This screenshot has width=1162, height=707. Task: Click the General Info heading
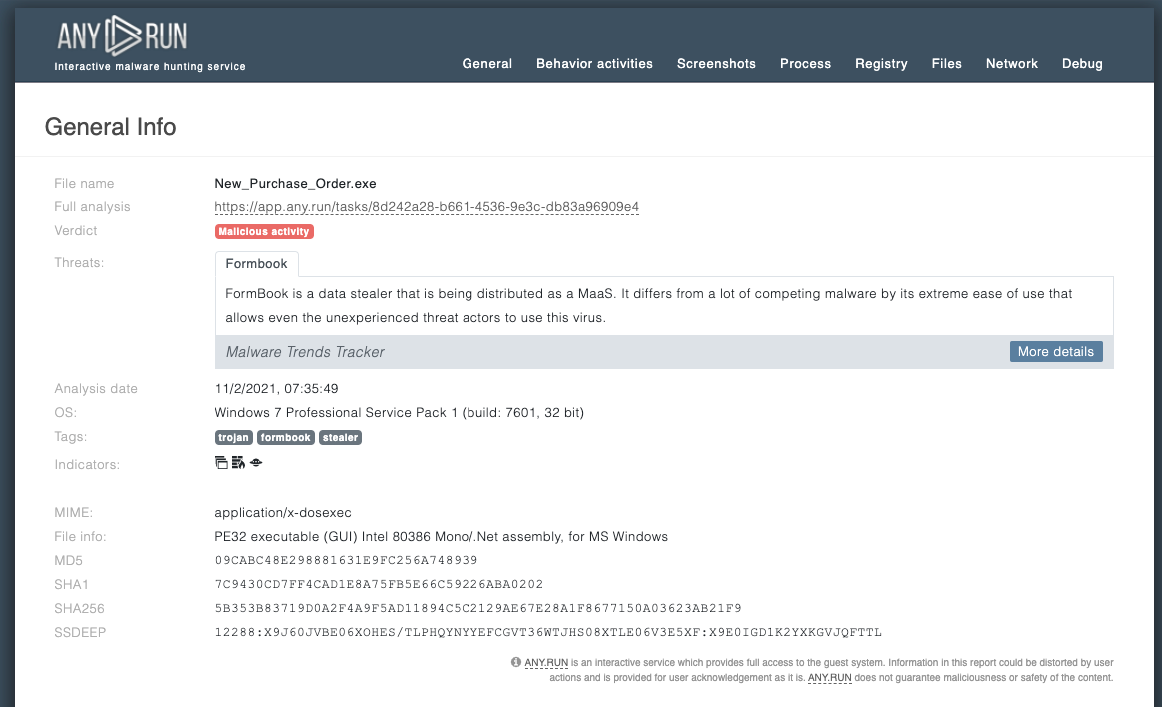(110, 127)
